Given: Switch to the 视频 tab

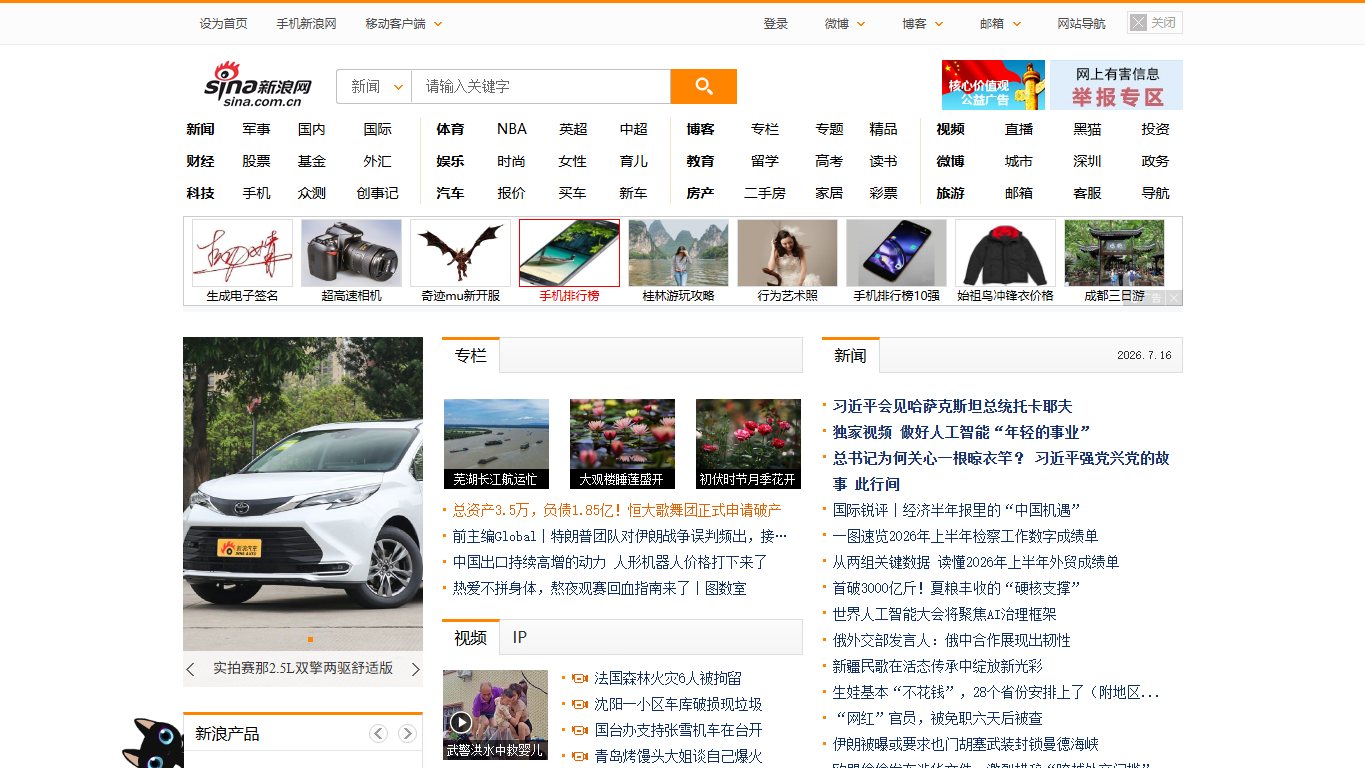Looking at the screenshot, I should (470, 637).
